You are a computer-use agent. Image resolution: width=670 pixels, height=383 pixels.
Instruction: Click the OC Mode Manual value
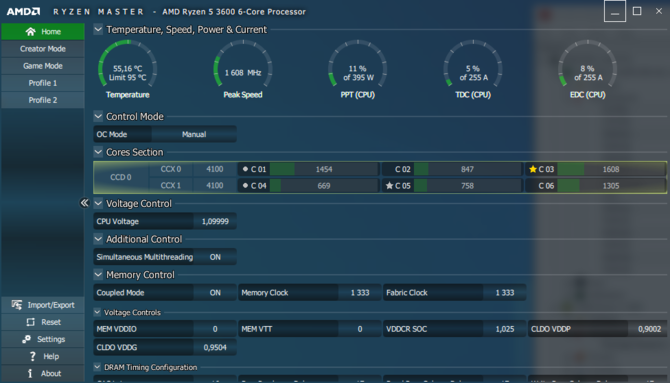(x=194, y=134)
